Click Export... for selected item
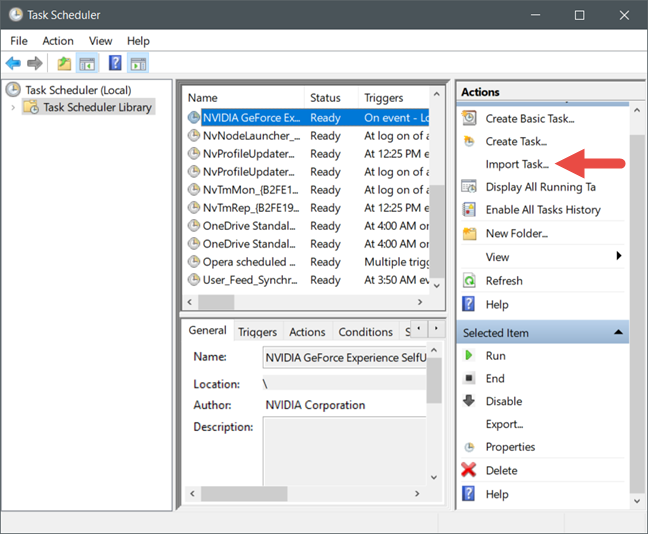 coord(504,424)
